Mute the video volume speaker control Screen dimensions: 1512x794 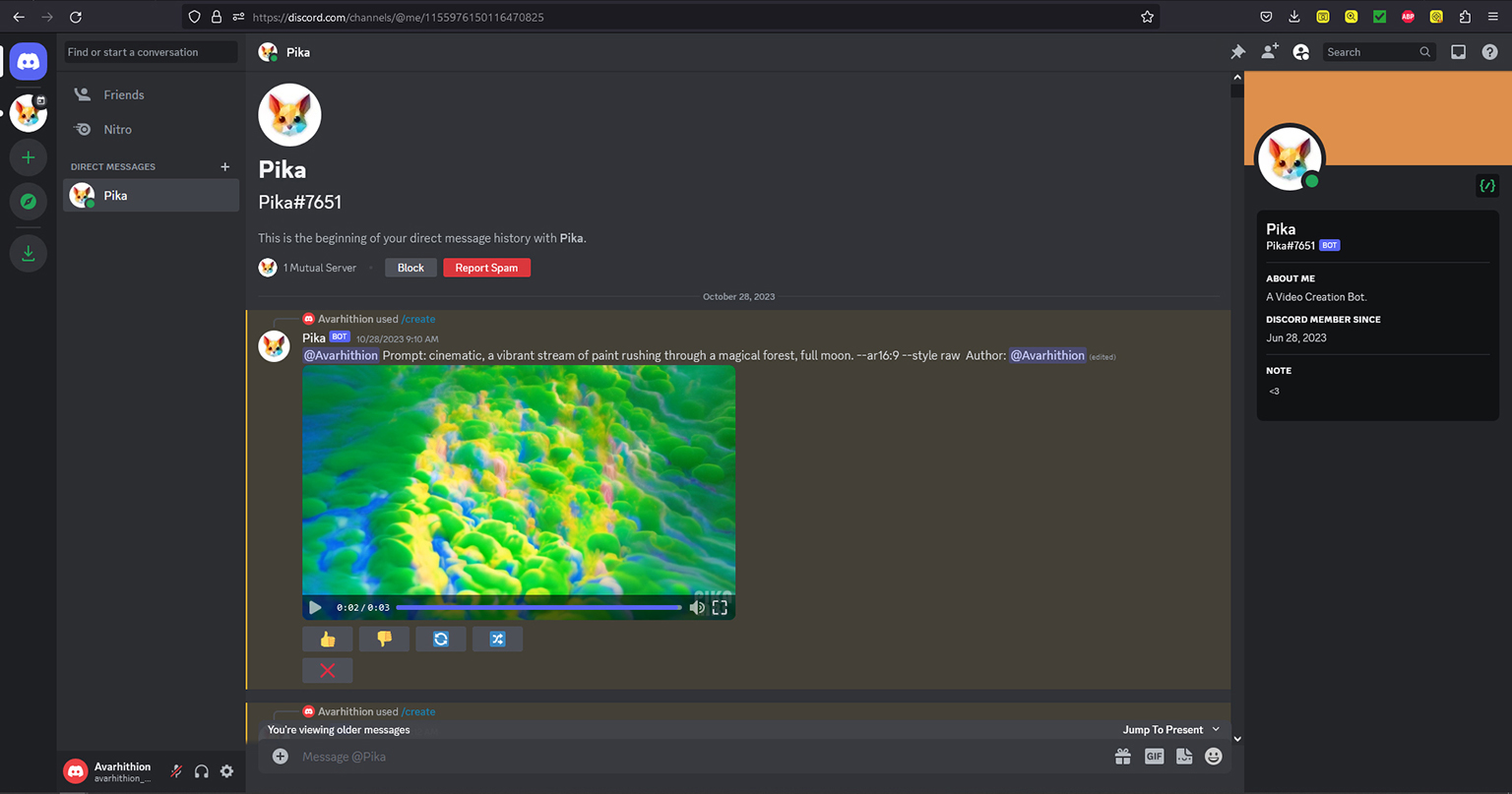(697, 608)
